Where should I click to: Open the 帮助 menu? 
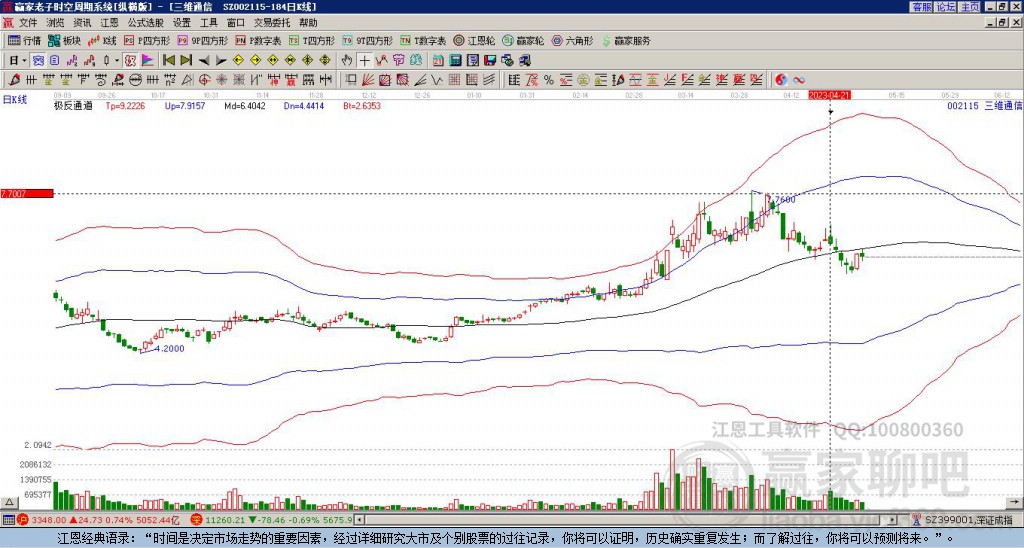coord(308,23)
